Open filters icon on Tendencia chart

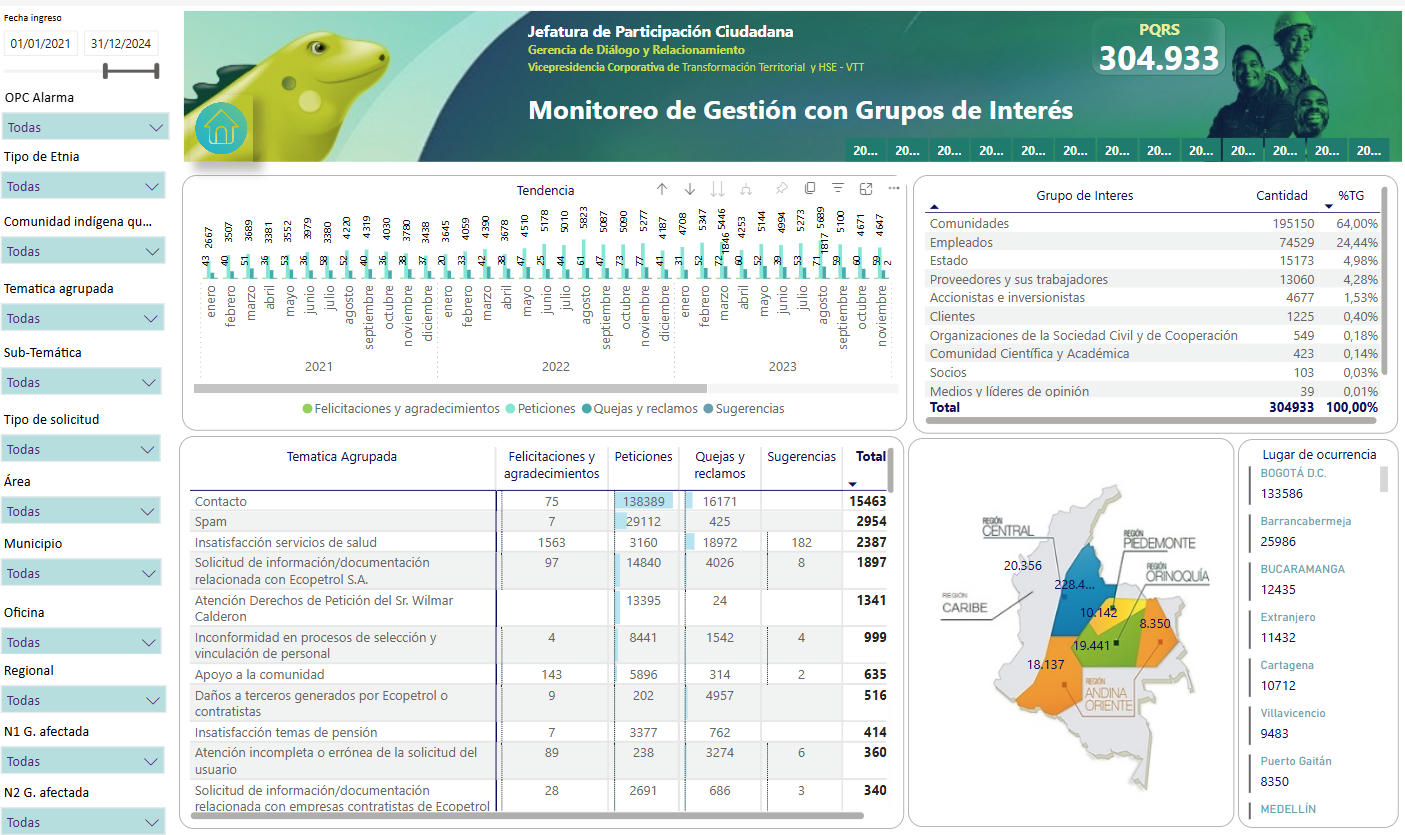838,189
